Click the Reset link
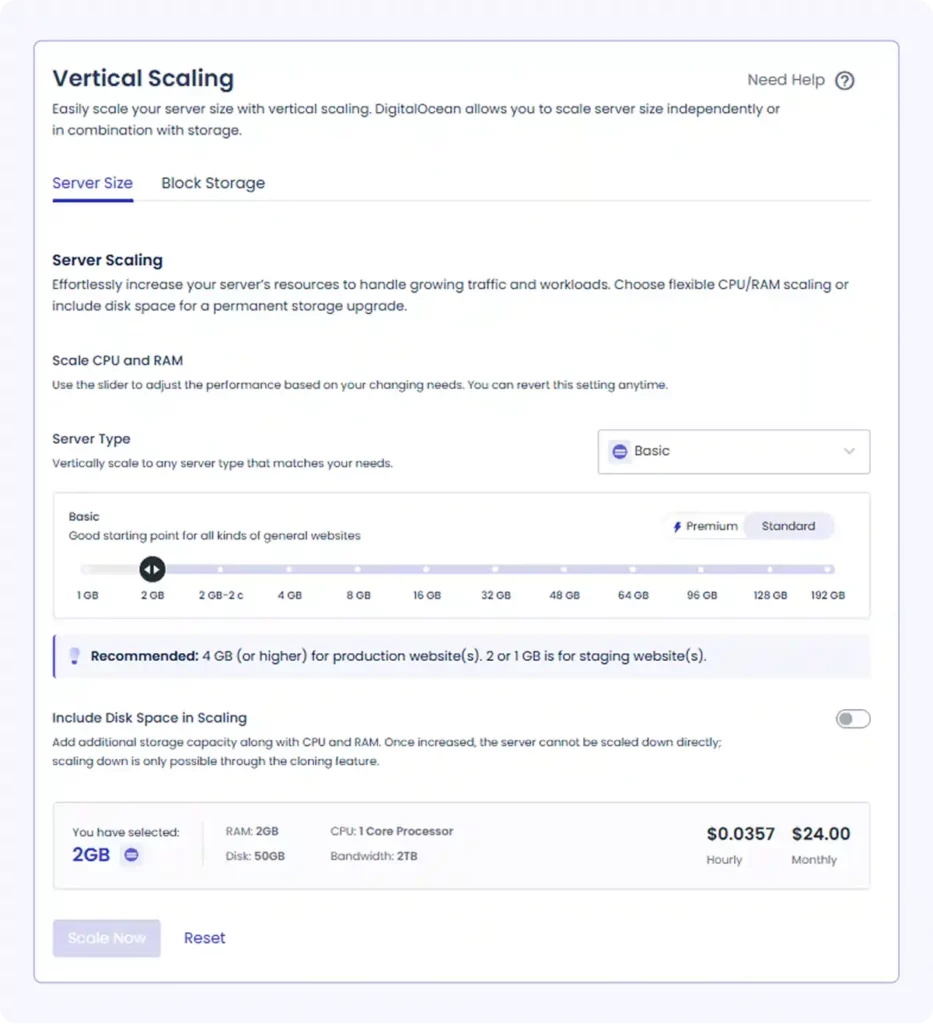The width and height of the screenshot is (933, 1024). tap(204, 938)
